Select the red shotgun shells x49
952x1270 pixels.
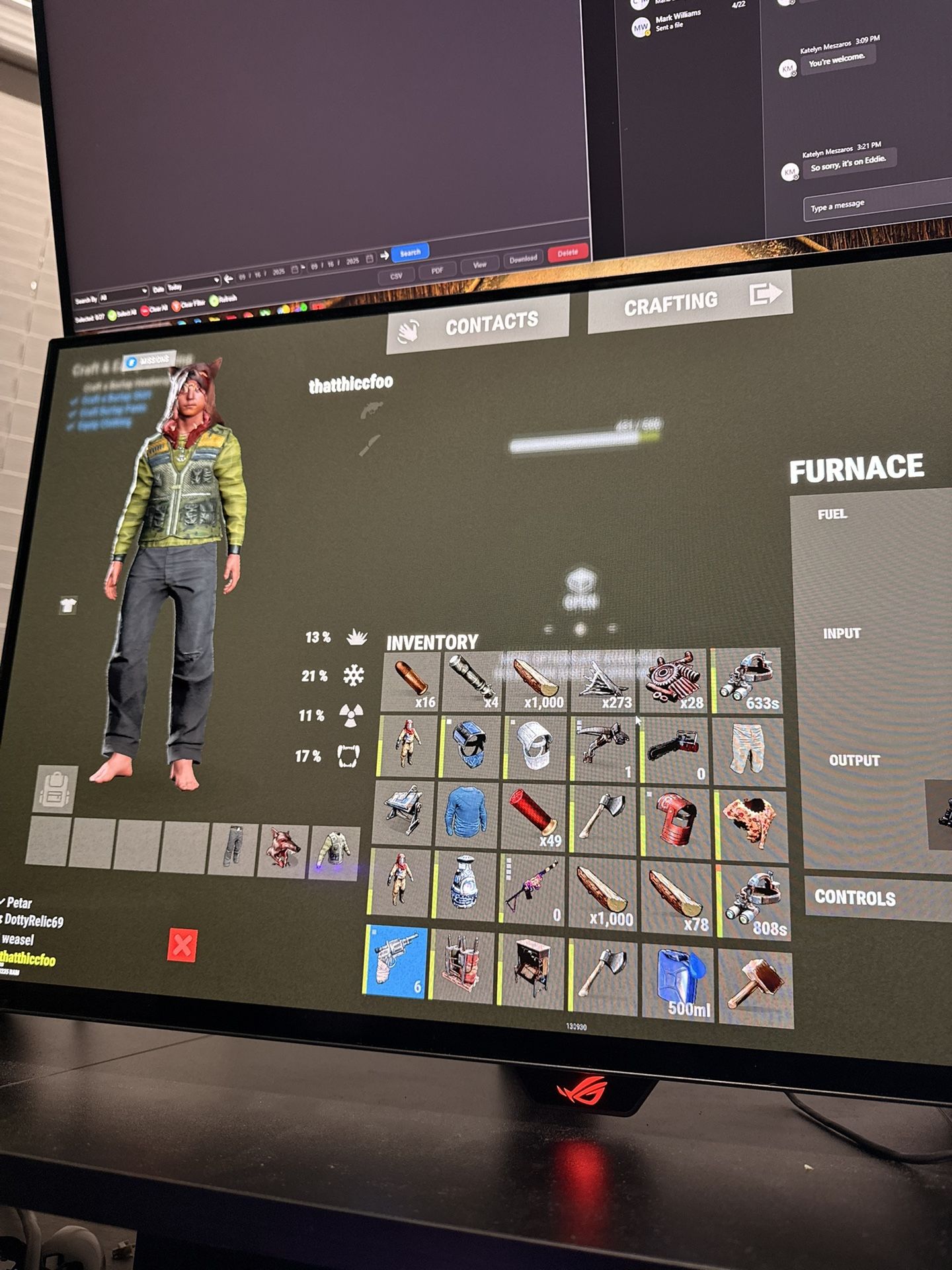click(x=533, y=816)
